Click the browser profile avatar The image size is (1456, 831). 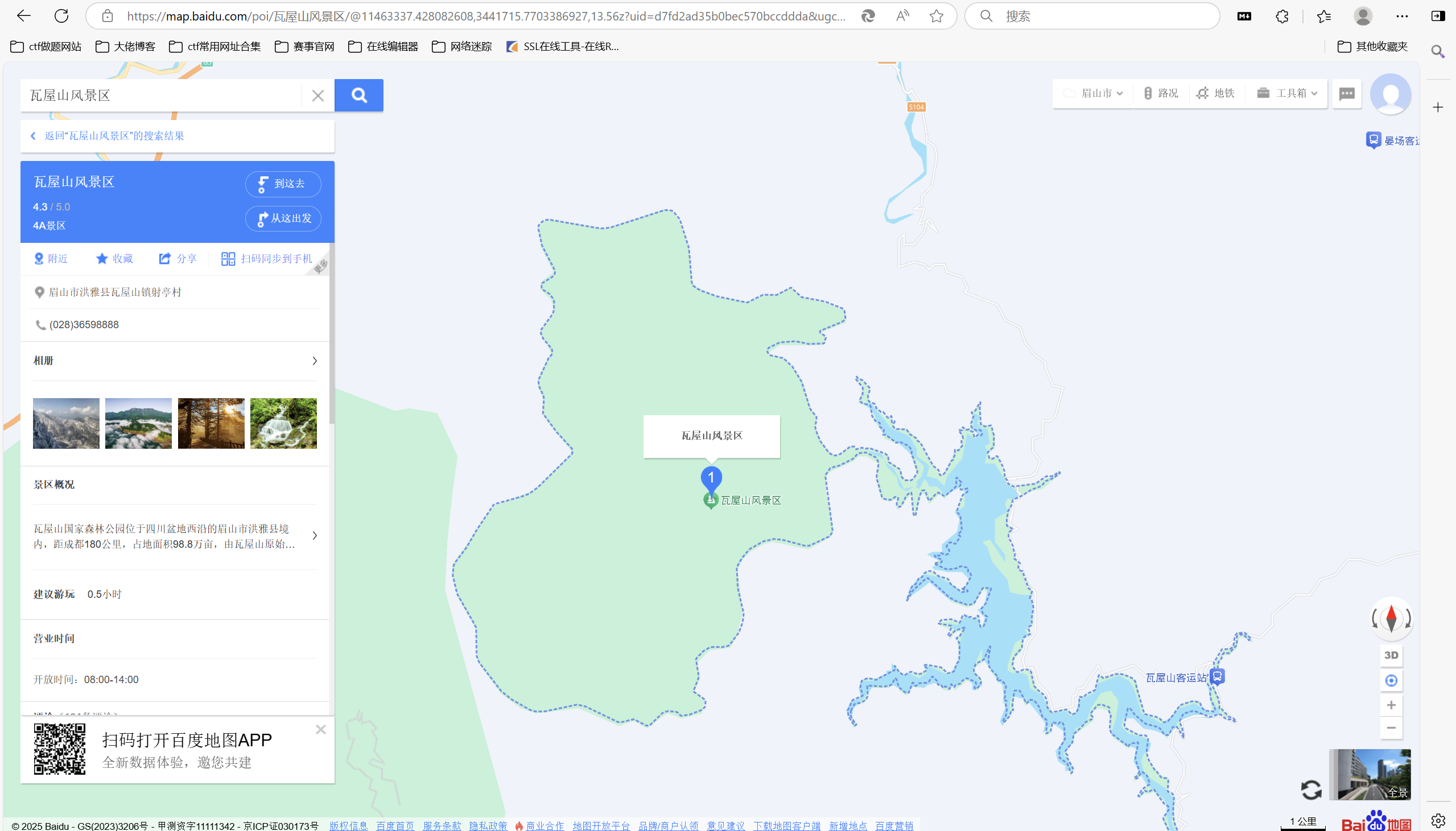(1363, 16)
